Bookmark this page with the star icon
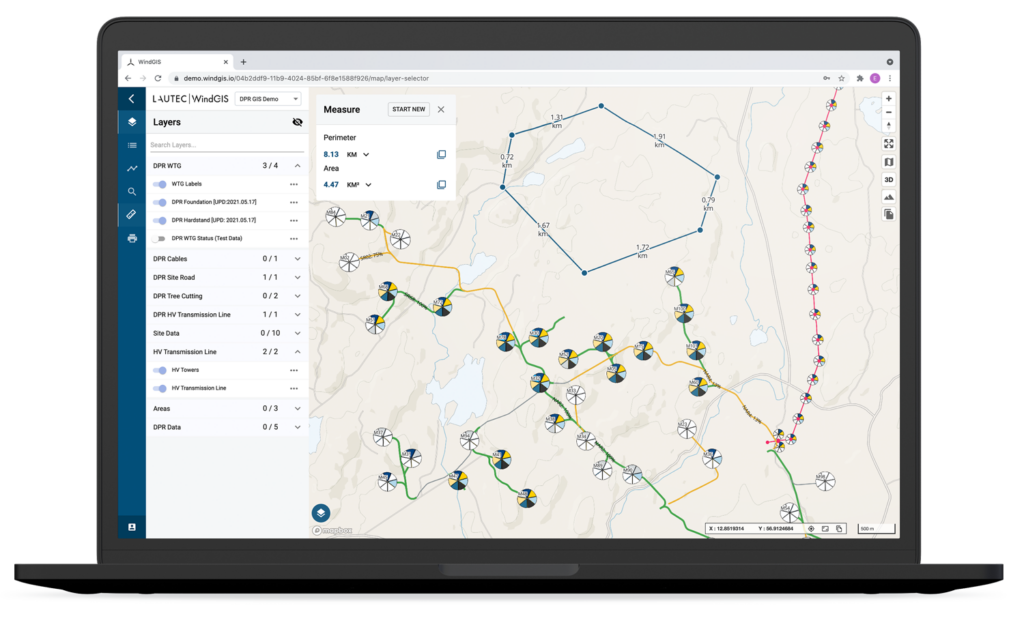The image size is (1024, 625). pyautogui.click(x=842, y=78)
